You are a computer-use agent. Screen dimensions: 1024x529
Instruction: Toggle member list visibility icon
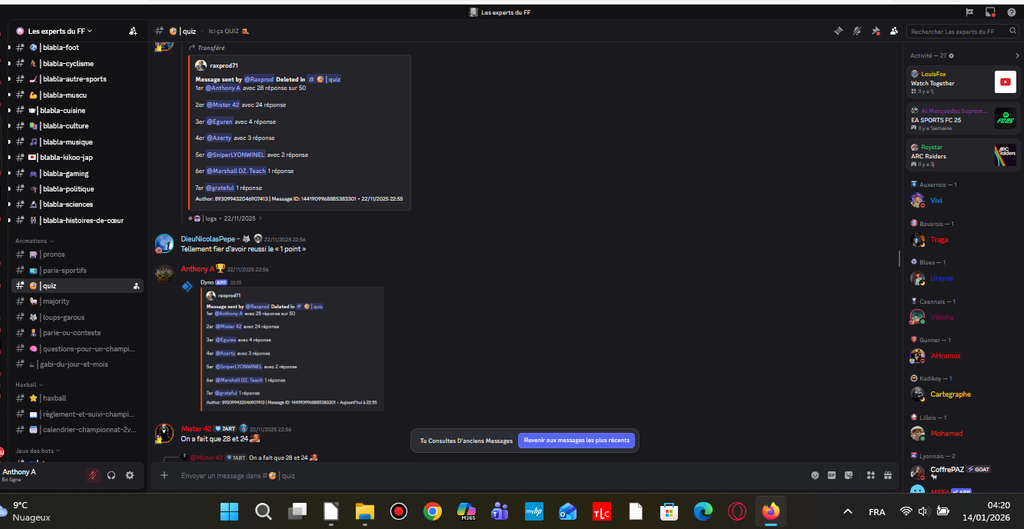(894, 31)
